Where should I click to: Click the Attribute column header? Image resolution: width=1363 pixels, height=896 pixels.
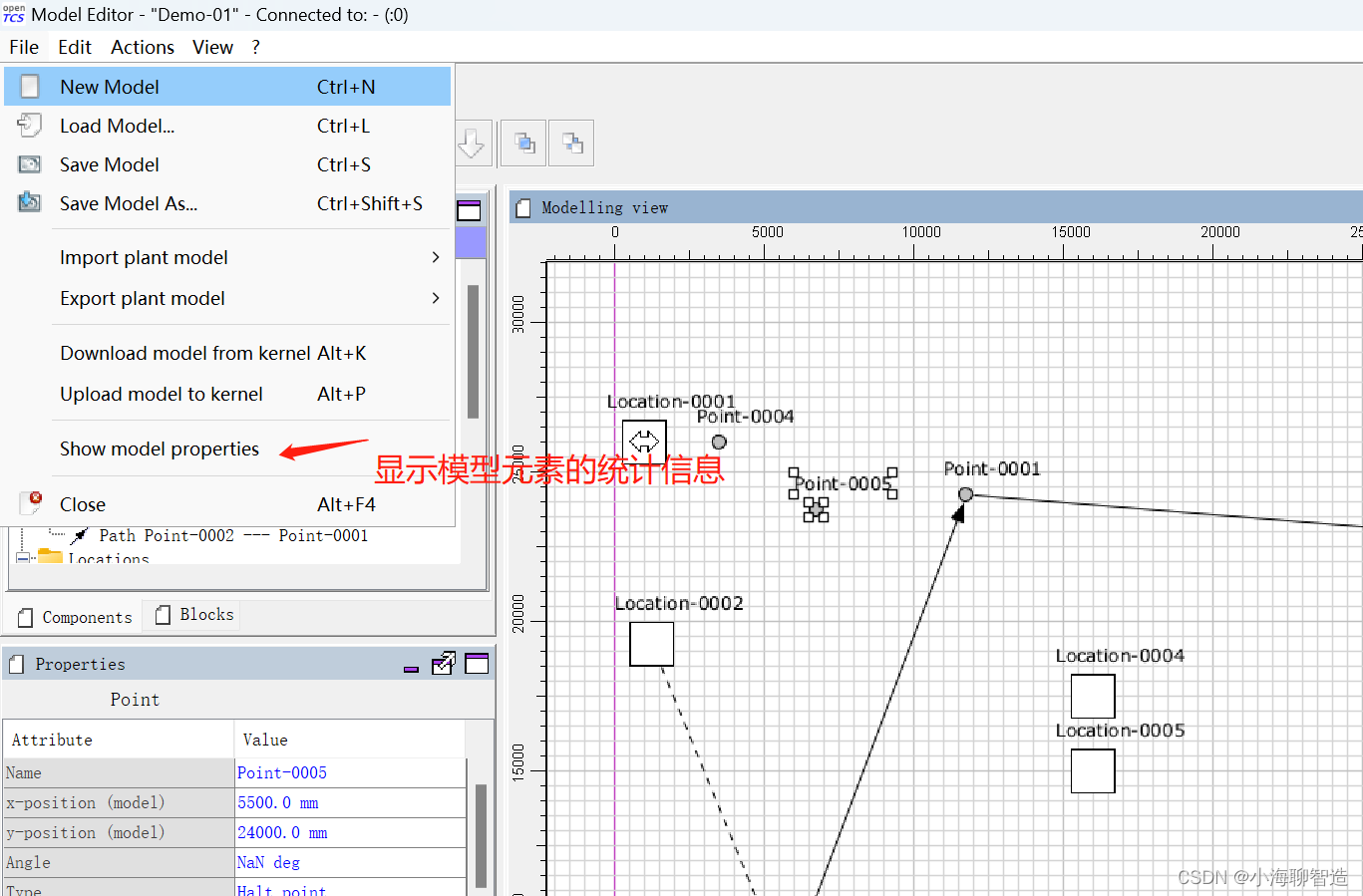point(118,740)
